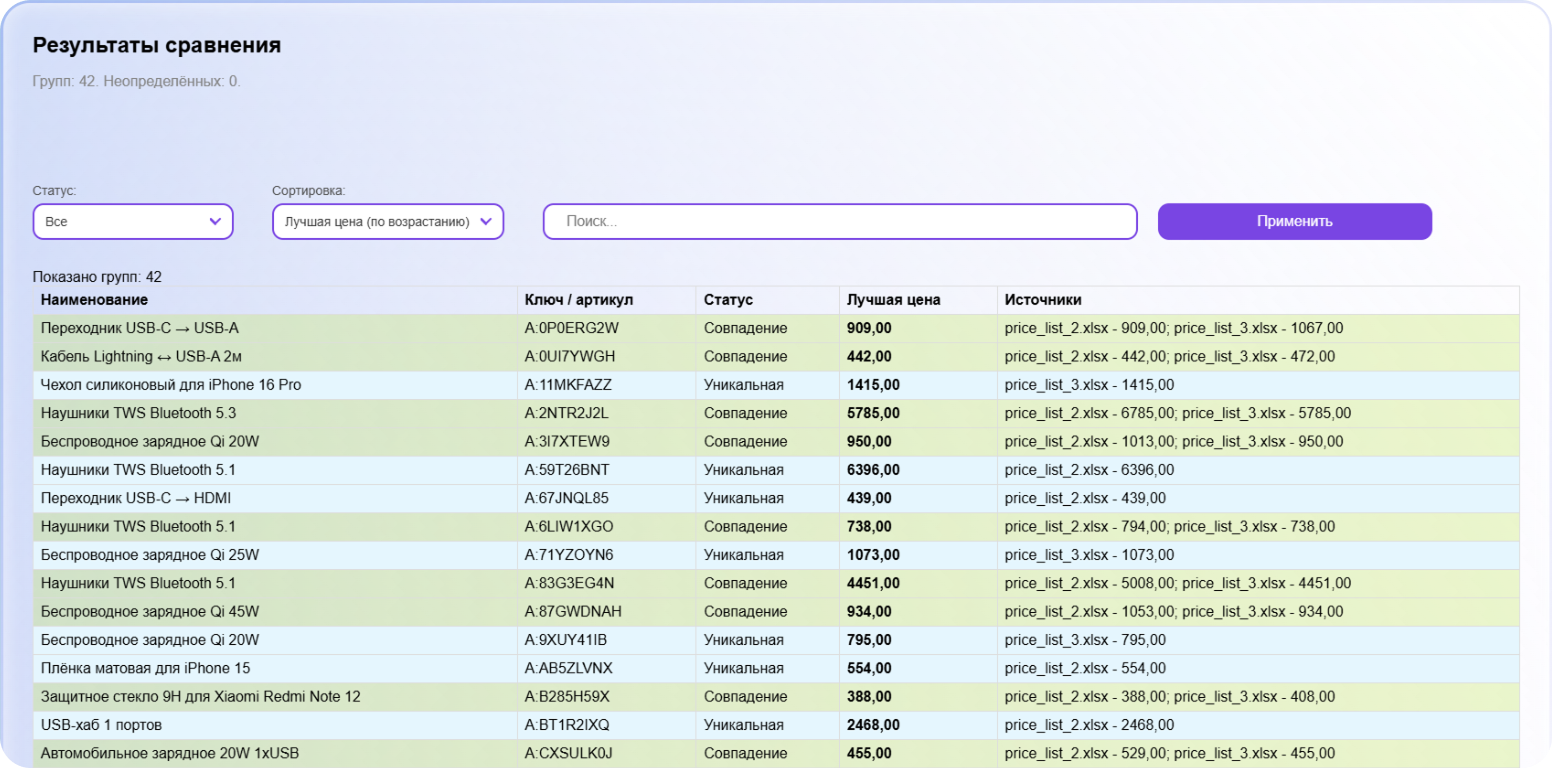Select Защитное стекло 9H для Xiaomi Redmi Note 12

click(200, 697)
